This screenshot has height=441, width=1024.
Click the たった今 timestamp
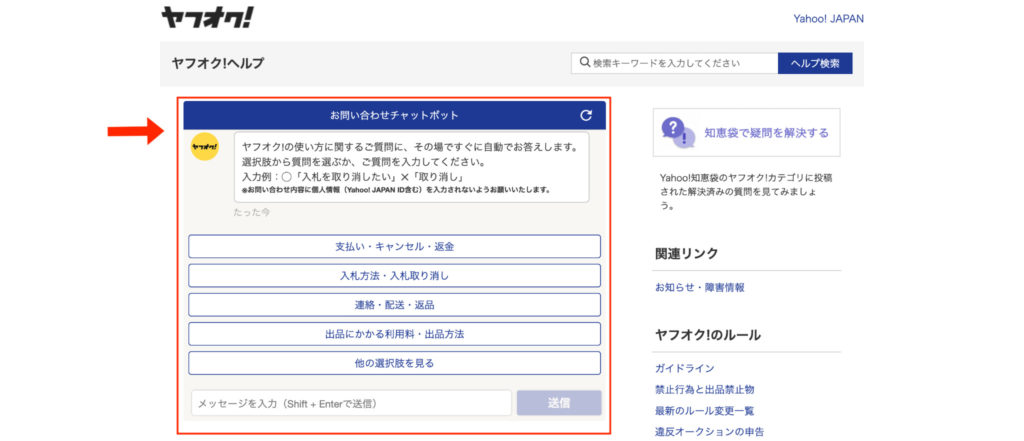[252, 212]
